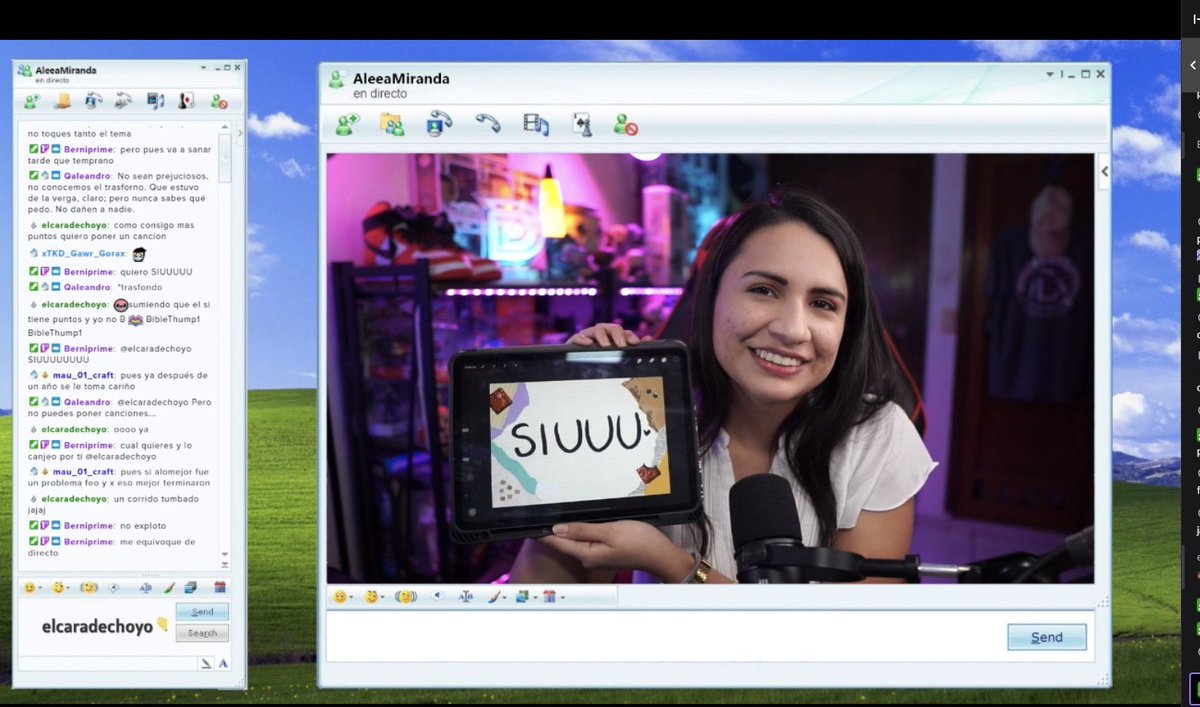Open options dropdown arrow in chat title bar
1200x707 pixels.
pos(204,68)
